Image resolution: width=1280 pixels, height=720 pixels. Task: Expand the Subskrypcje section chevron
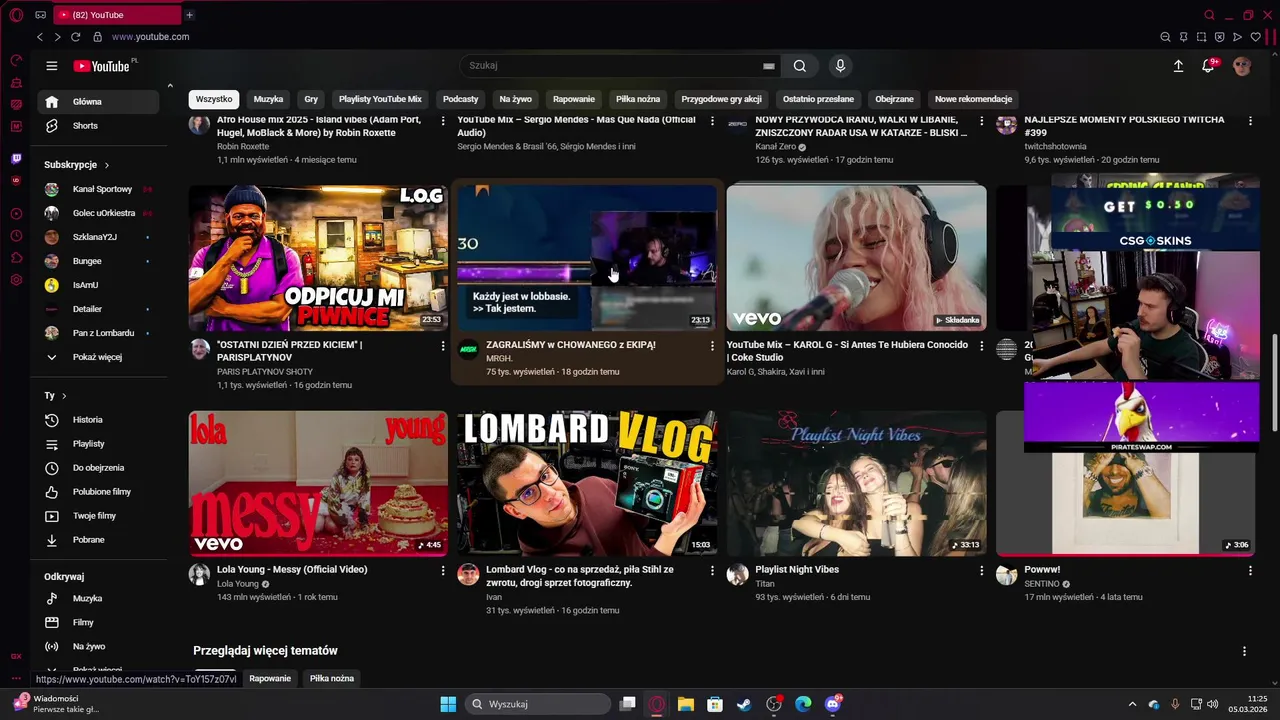click(x=107, y=165)
